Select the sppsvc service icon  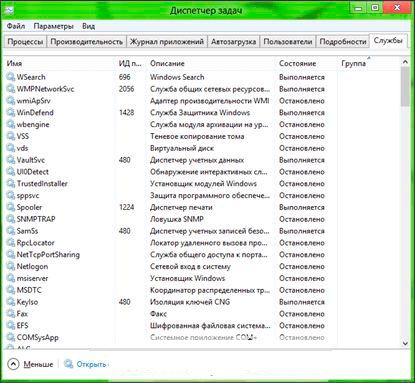(x=11, y=195)
